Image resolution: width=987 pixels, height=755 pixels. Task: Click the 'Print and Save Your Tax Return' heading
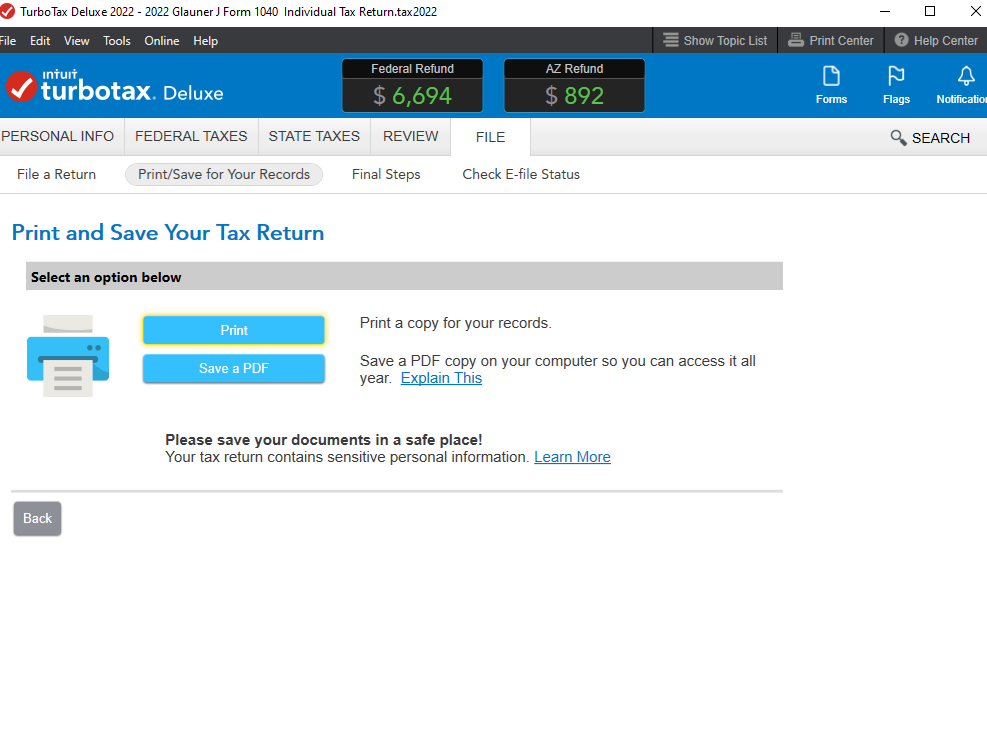tap(168, 232)
